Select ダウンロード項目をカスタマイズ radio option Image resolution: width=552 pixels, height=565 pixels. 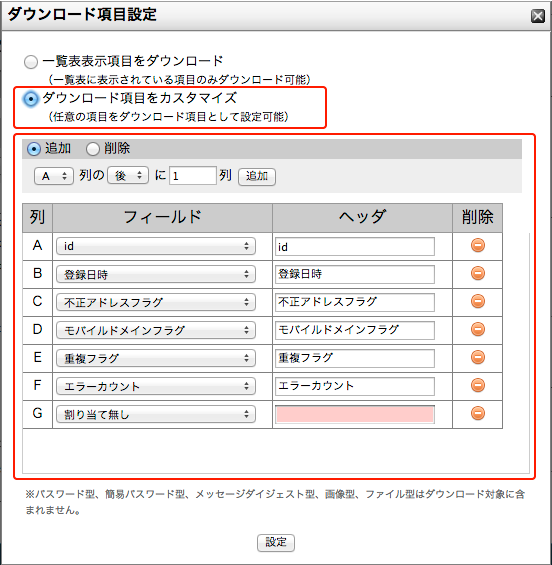click(x=31, y=99)
